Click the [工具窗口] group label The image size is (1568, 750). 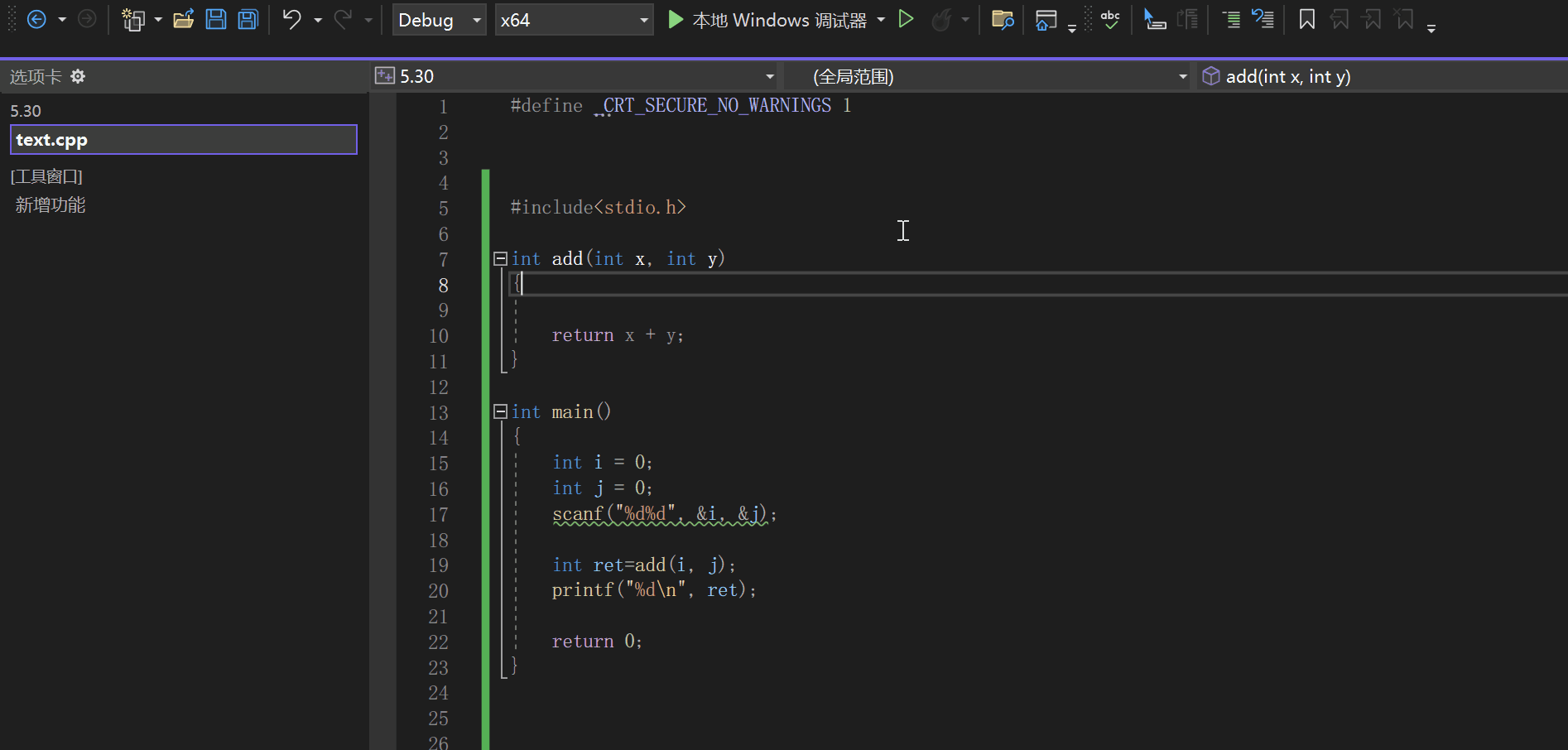point(46,176)
